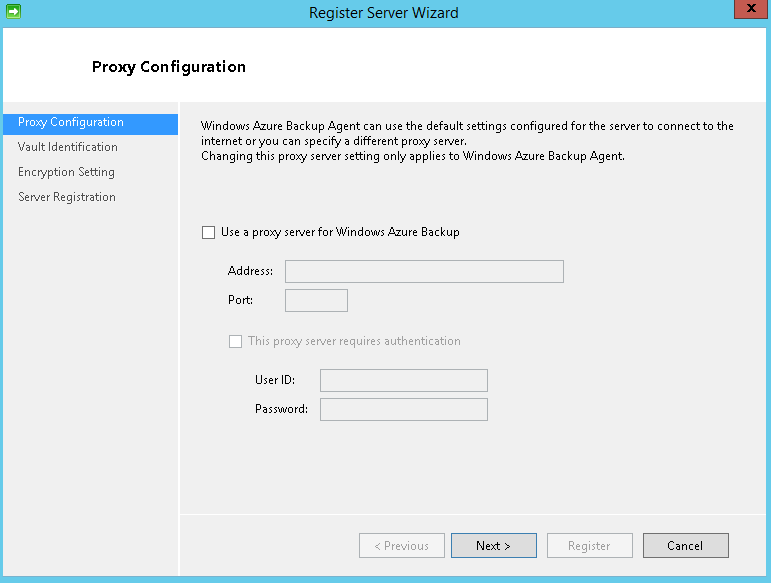Proceed with the Next button
The image size is (771, 583).
click(494, 546)
